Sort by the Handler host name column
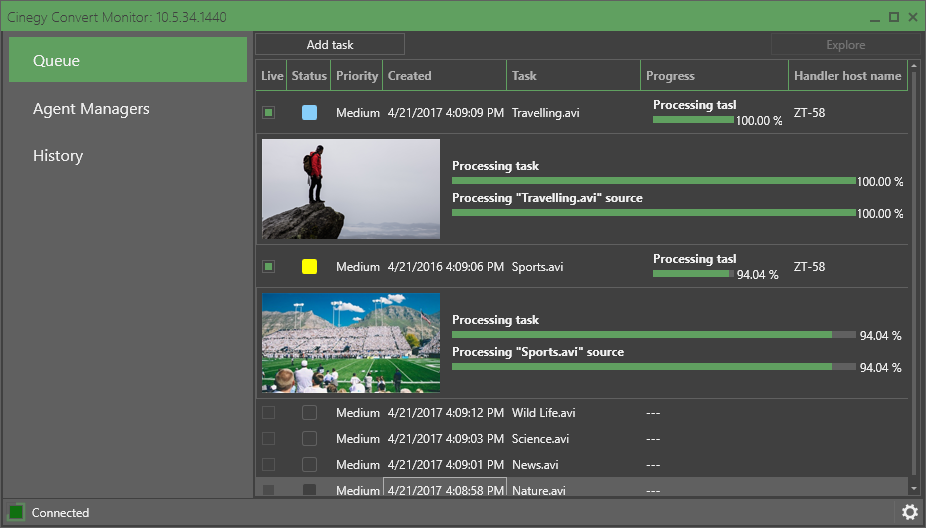This screenshot has width=926, height=528. click(x=847, y=76)
